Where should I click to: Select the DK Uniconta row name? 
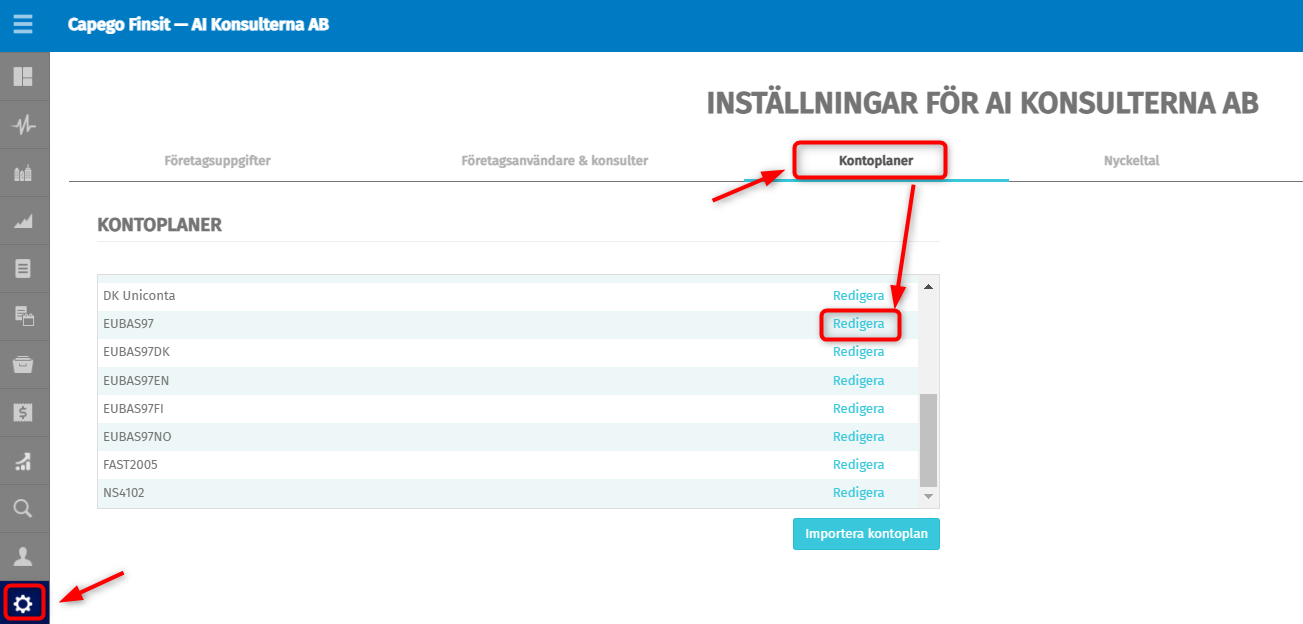139,296
